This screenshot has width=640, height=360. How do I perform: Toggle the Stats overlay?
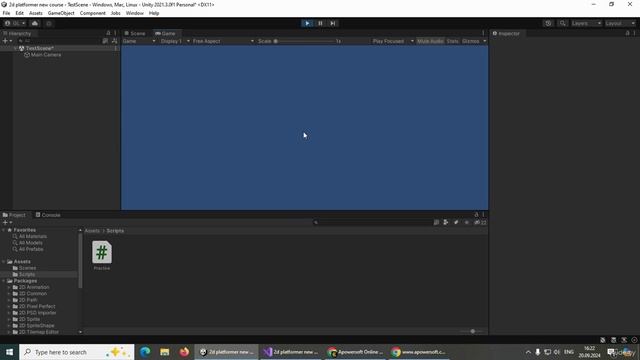pyautogui.click(x=452, y=41)
